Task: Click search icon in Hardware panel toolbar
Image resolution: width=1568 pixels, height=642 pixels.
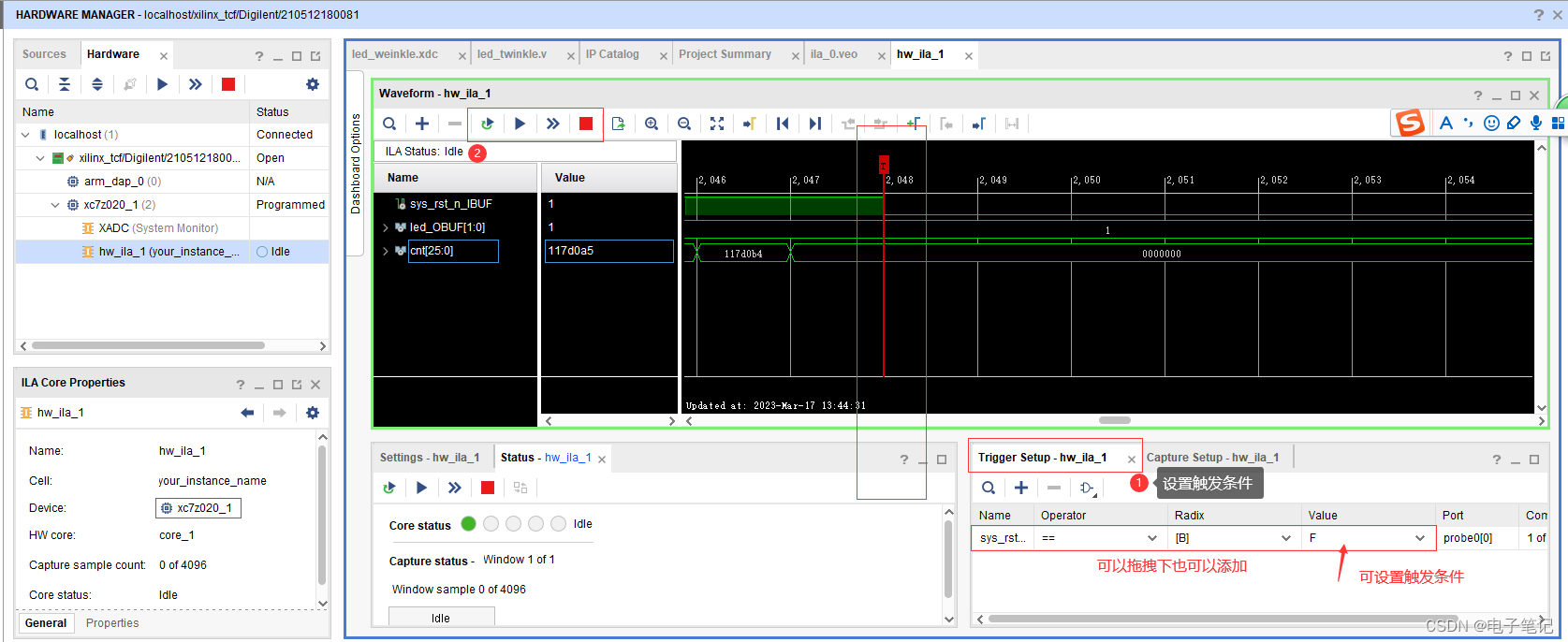Action: point(32,84)
